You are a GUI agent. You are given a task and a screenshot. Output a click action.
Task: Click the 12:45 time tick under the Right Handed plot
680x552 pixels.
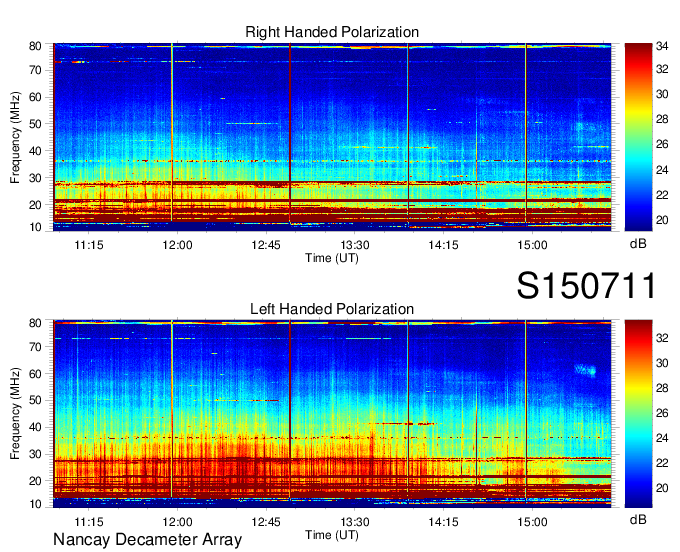[266, 245]
